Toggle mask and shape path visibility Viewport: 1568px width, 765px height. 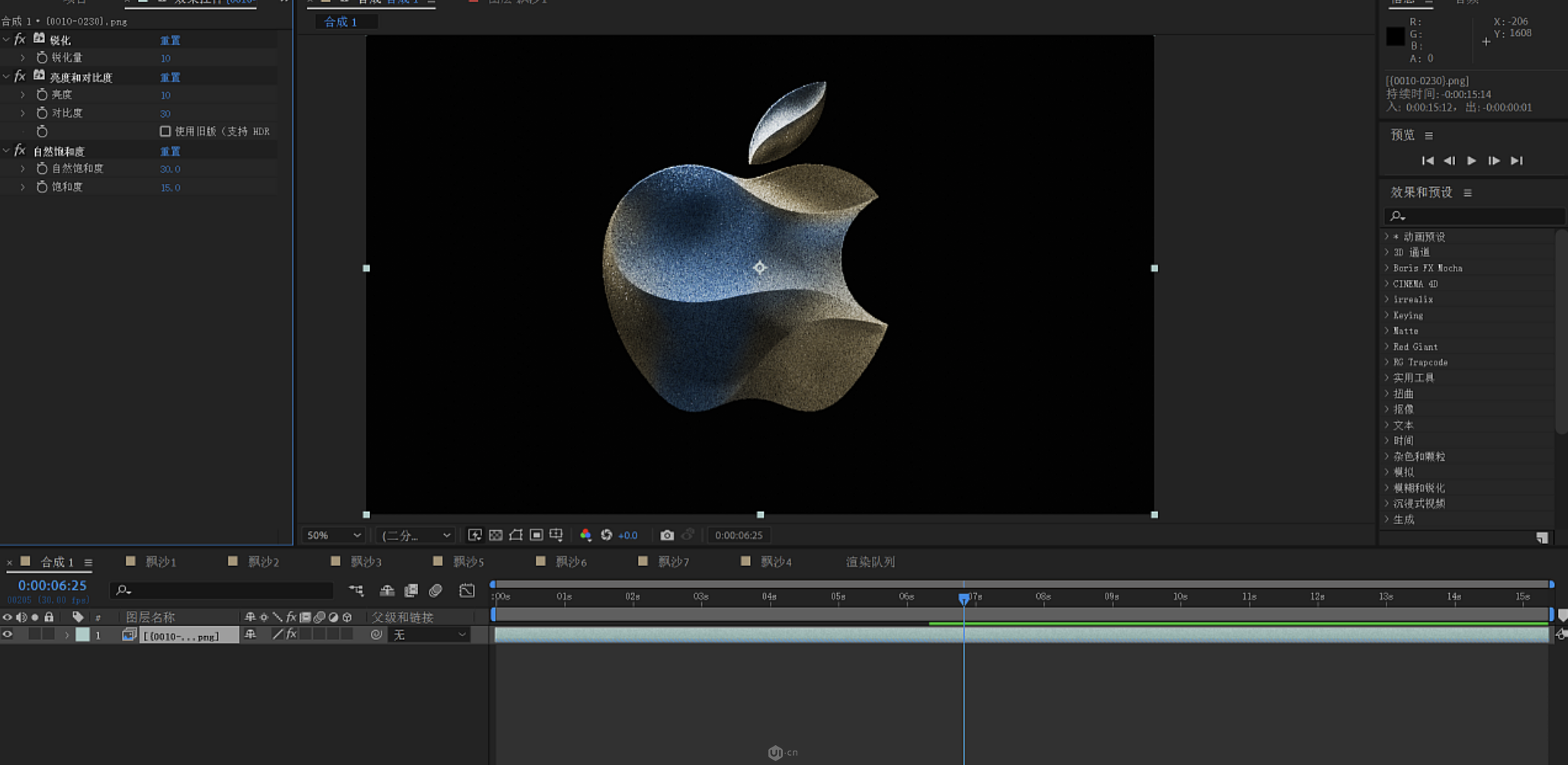(x=516, y=535)
